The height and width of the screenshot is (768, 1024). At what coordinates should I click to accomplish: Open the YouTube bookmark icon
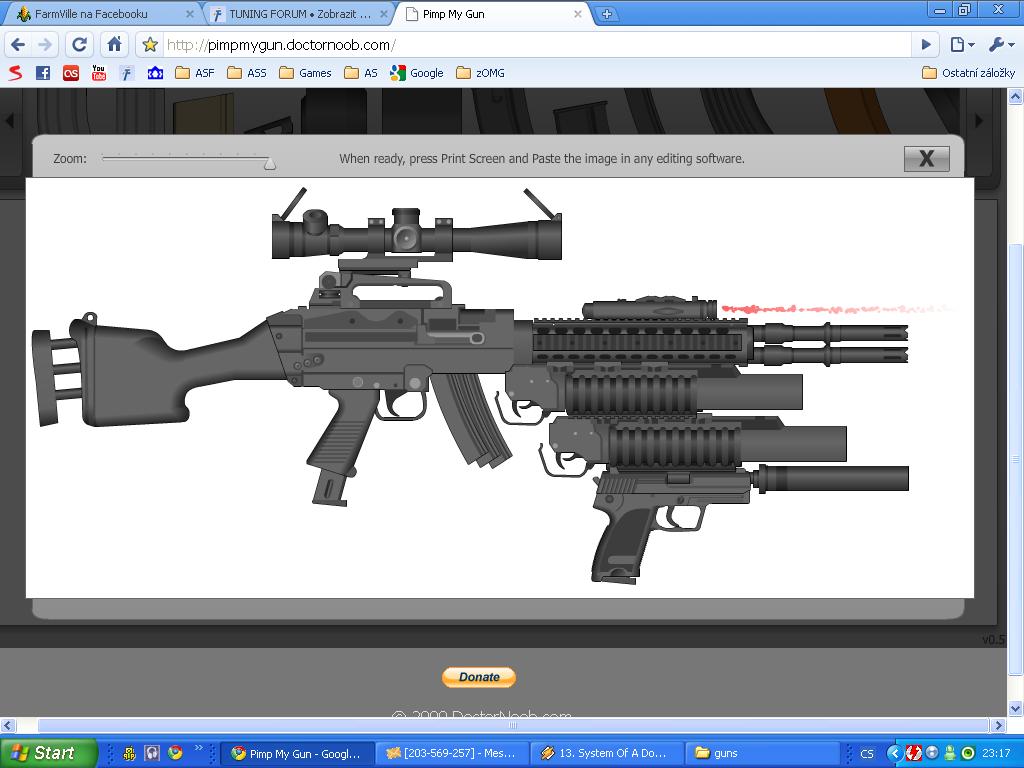pos(98,72)
